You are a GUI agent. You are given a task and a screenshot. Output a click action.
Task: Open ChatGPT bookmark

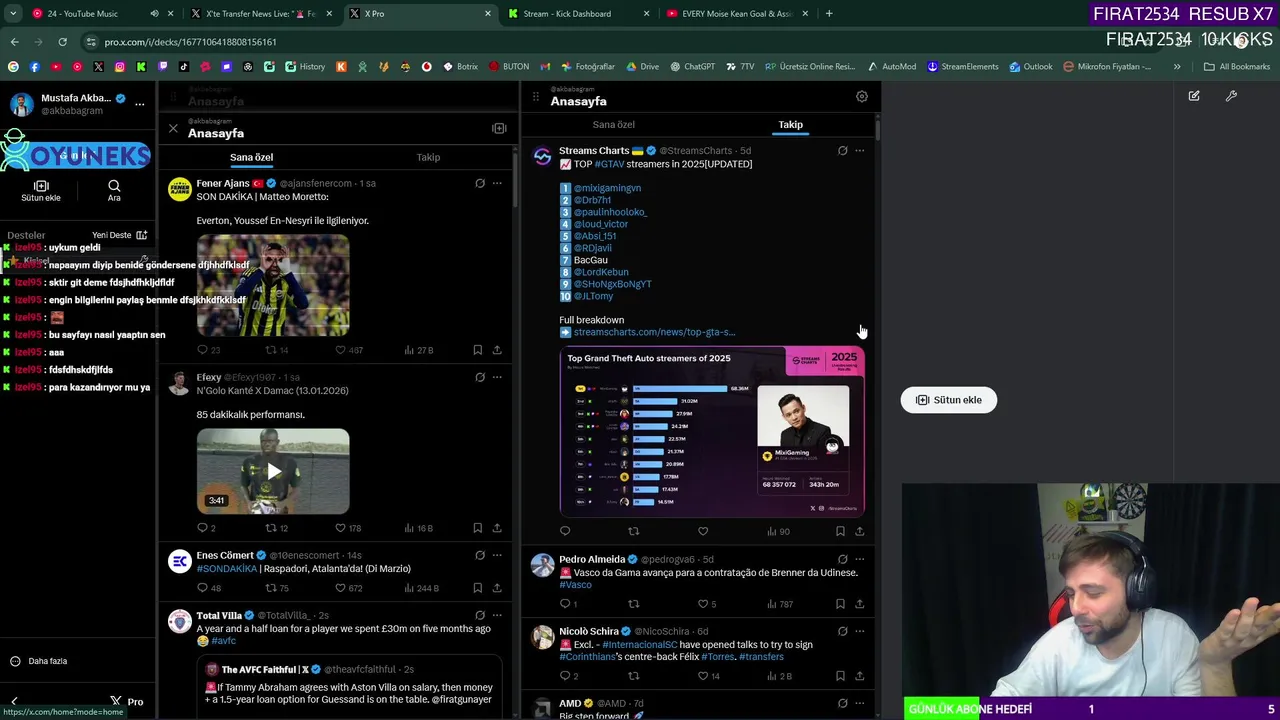[x=692, y=67]
